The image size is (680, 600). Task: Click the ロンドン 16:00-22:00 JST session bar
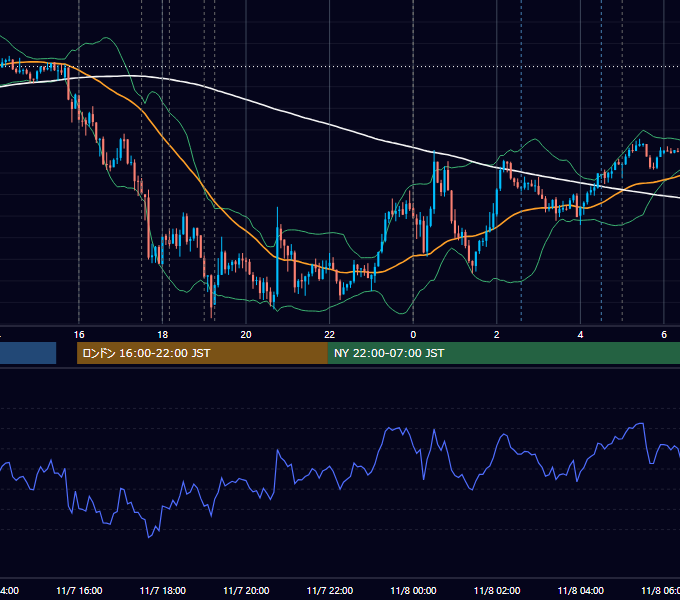point(202,353)
